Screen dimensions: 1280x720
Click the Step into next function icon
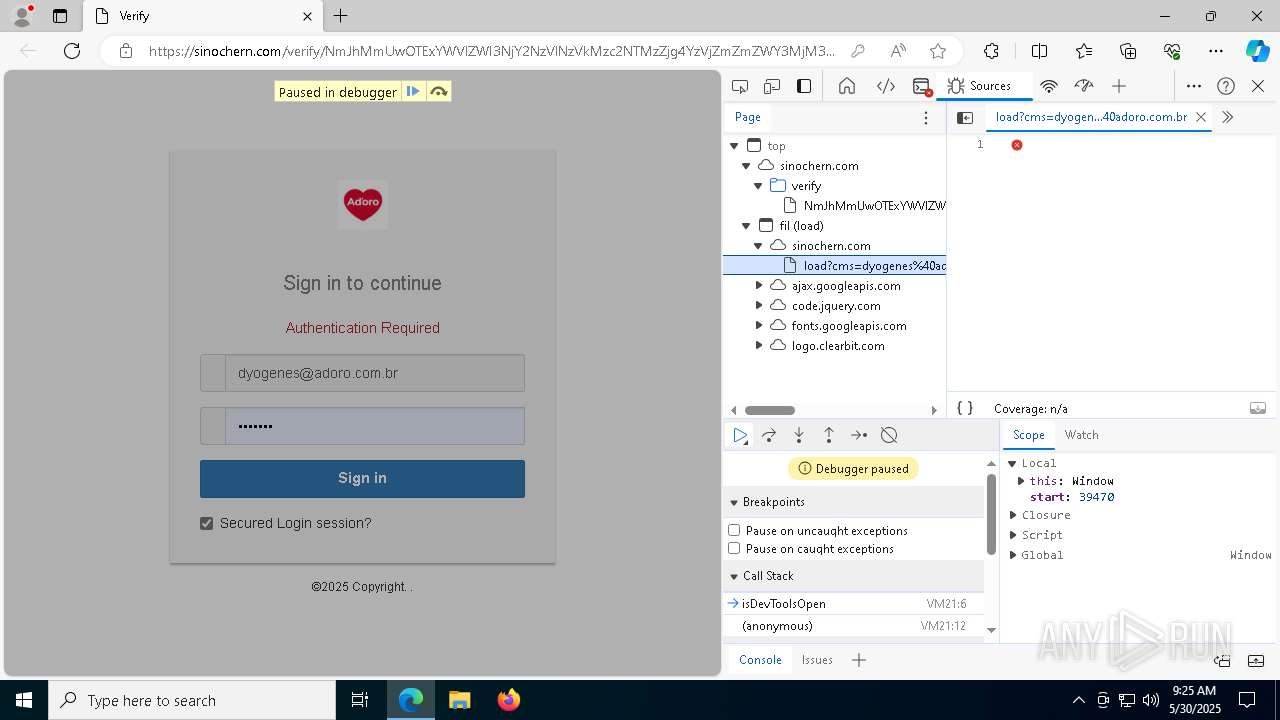click(799, 435)
